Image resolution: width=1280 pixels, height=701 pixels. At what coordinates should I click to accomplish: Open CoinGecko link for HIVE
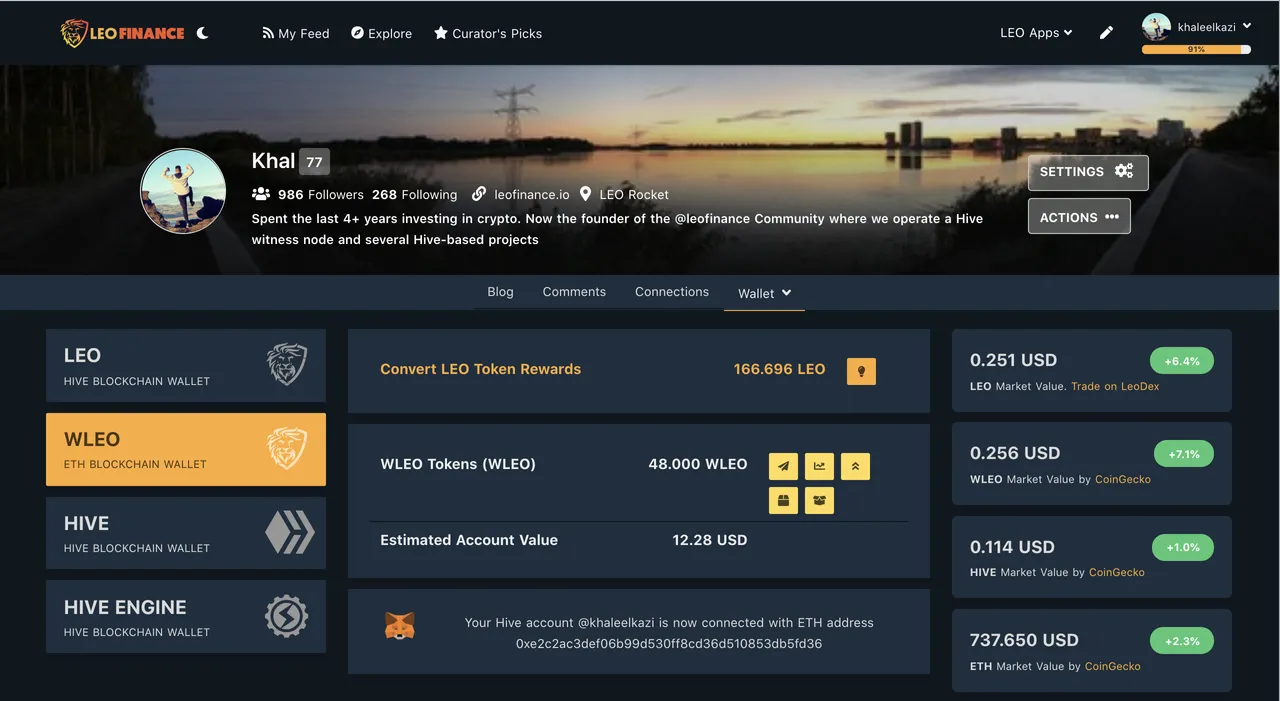[1117, 572]
